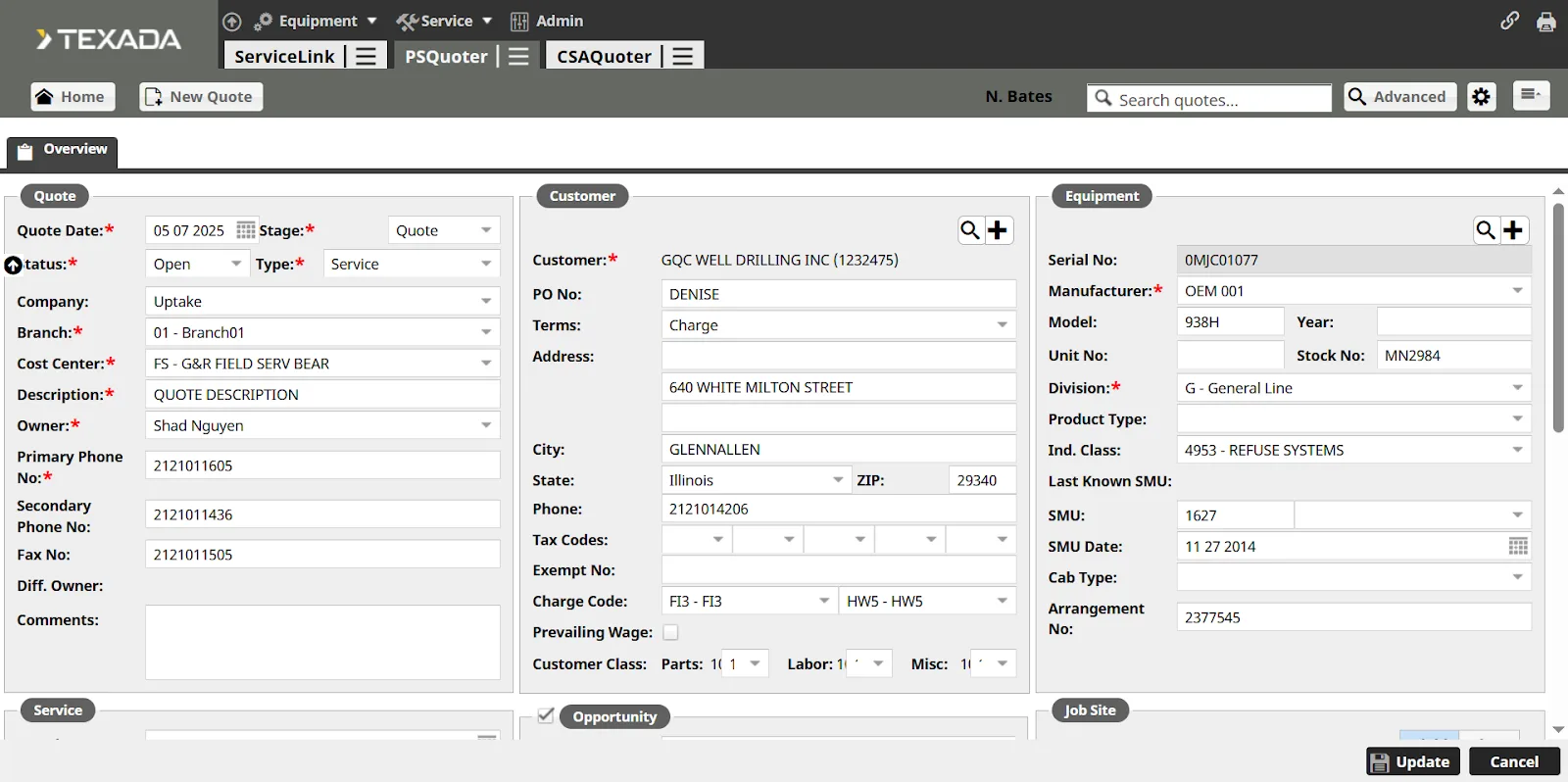Click the Description input field
Viewport: 1568px width, 782px height.
pyautogui.click(x=322, y=395)
